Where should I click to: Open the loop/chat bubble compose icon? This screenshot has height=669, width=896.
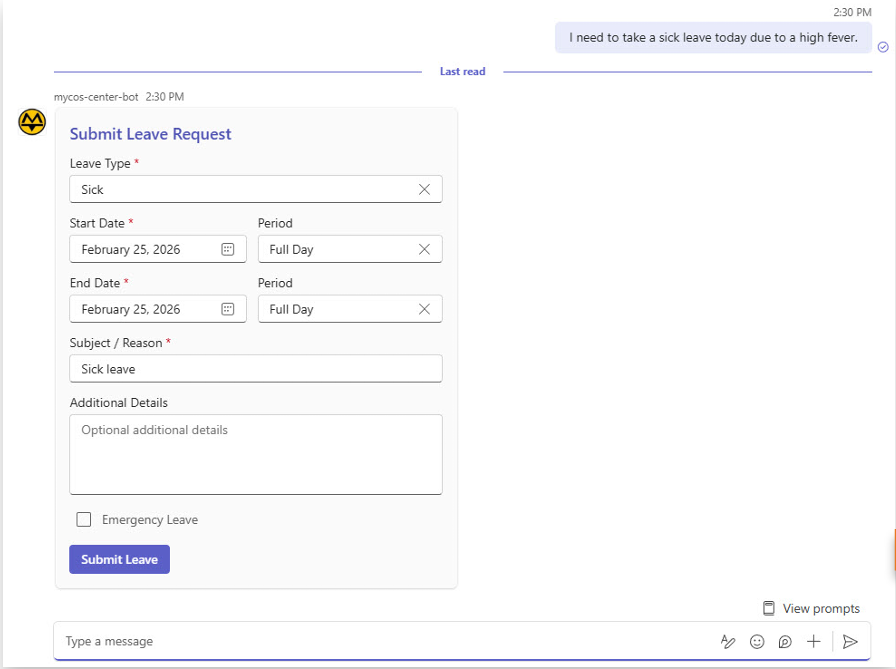pos(785,642)
